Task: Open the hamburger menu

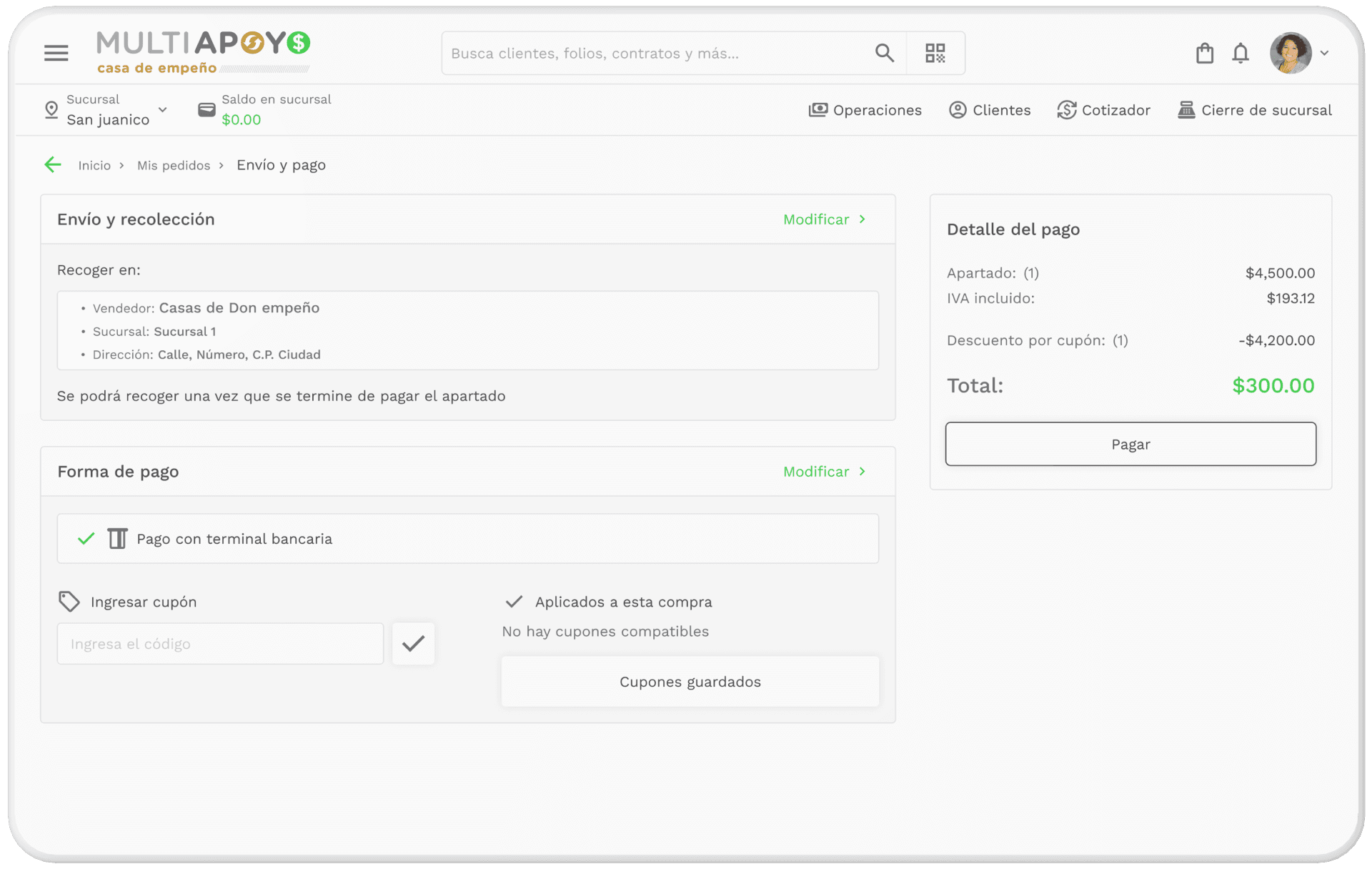Action: click(56, 53)
